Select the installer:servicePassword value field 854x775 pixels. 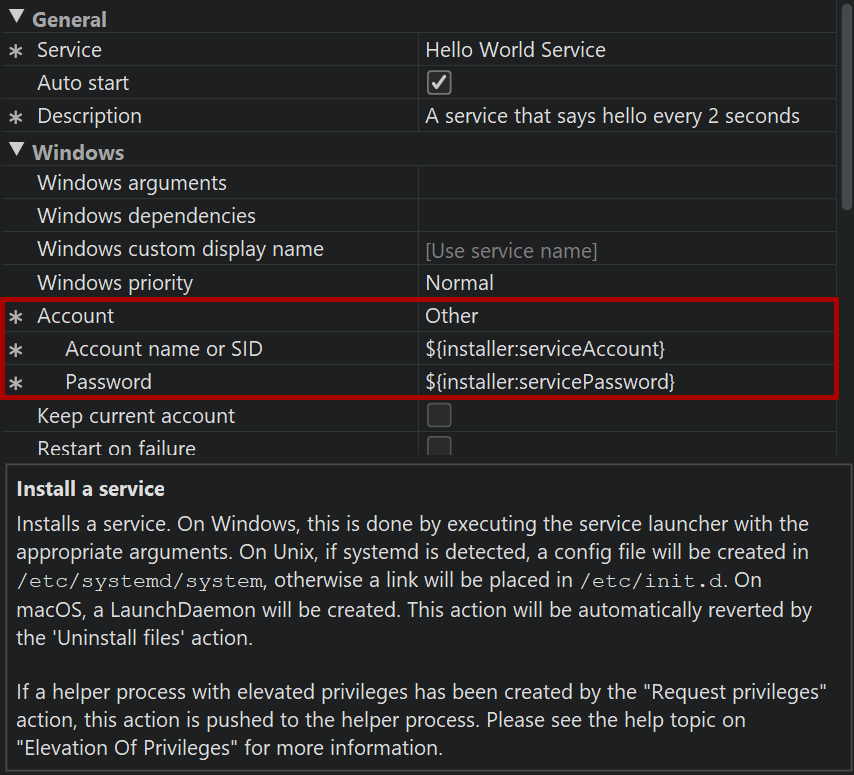pyautogui.click(x=626, y=382)
